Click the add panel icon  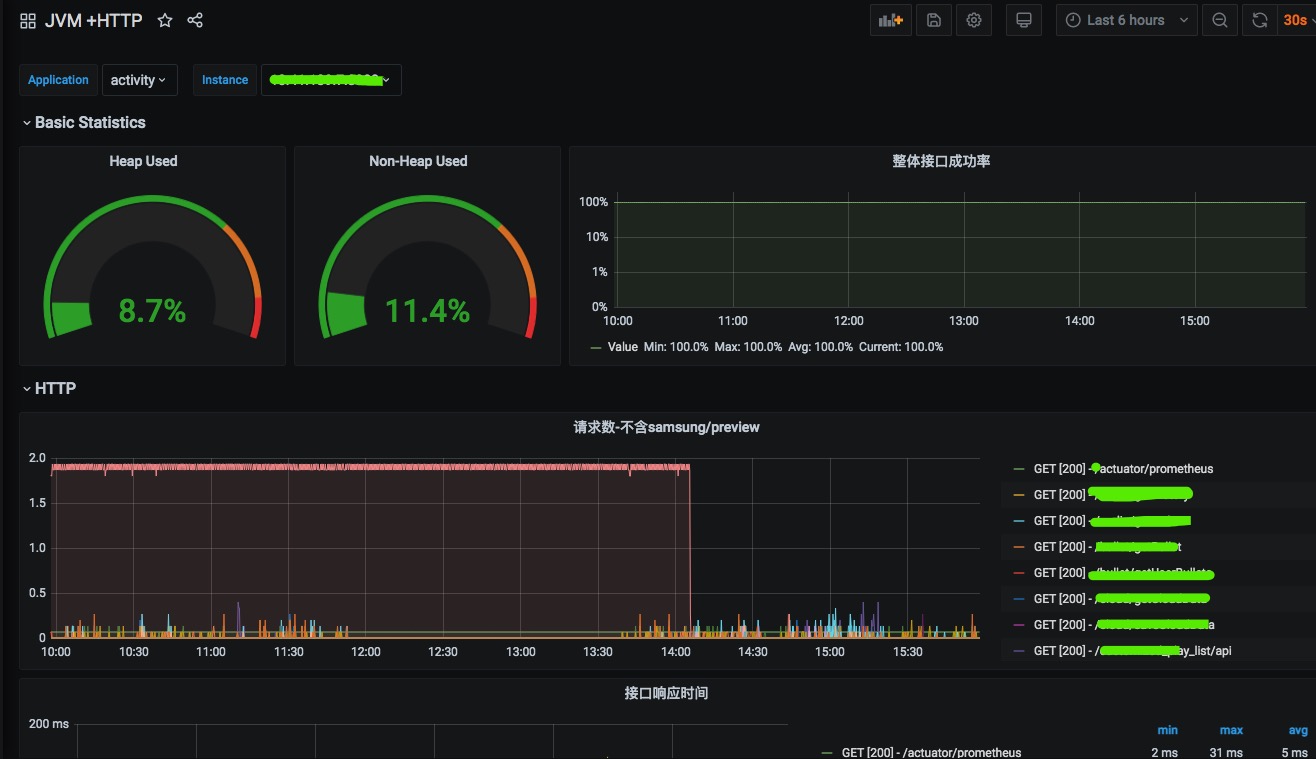click(890, 20)
